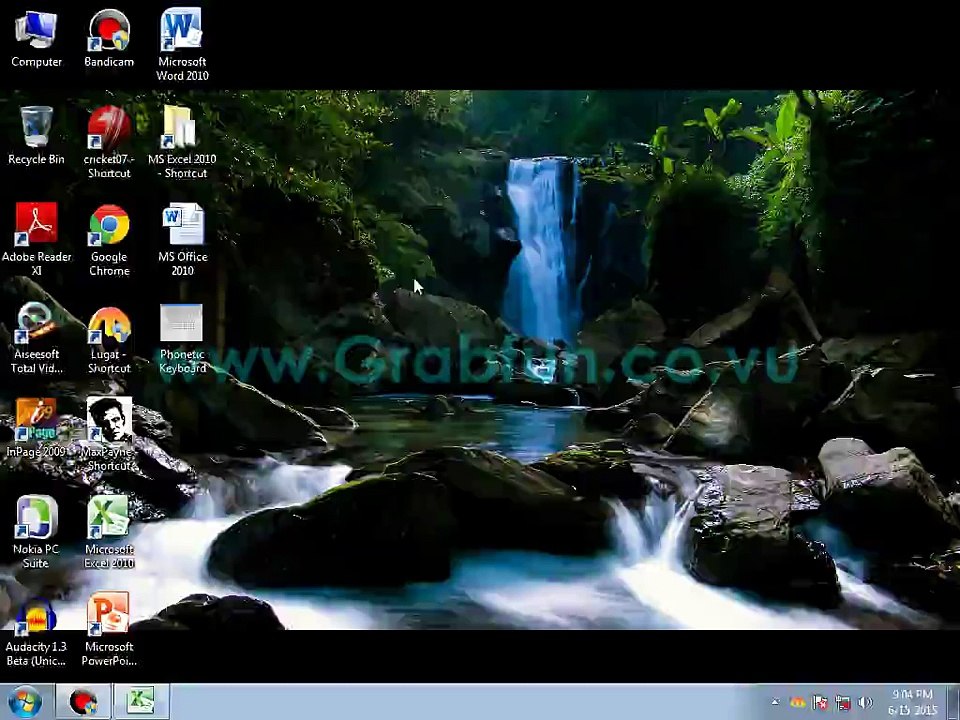This screenshot has width=960, height=720.
Task: Open the Windows Start menu
Action: point(24,702)
